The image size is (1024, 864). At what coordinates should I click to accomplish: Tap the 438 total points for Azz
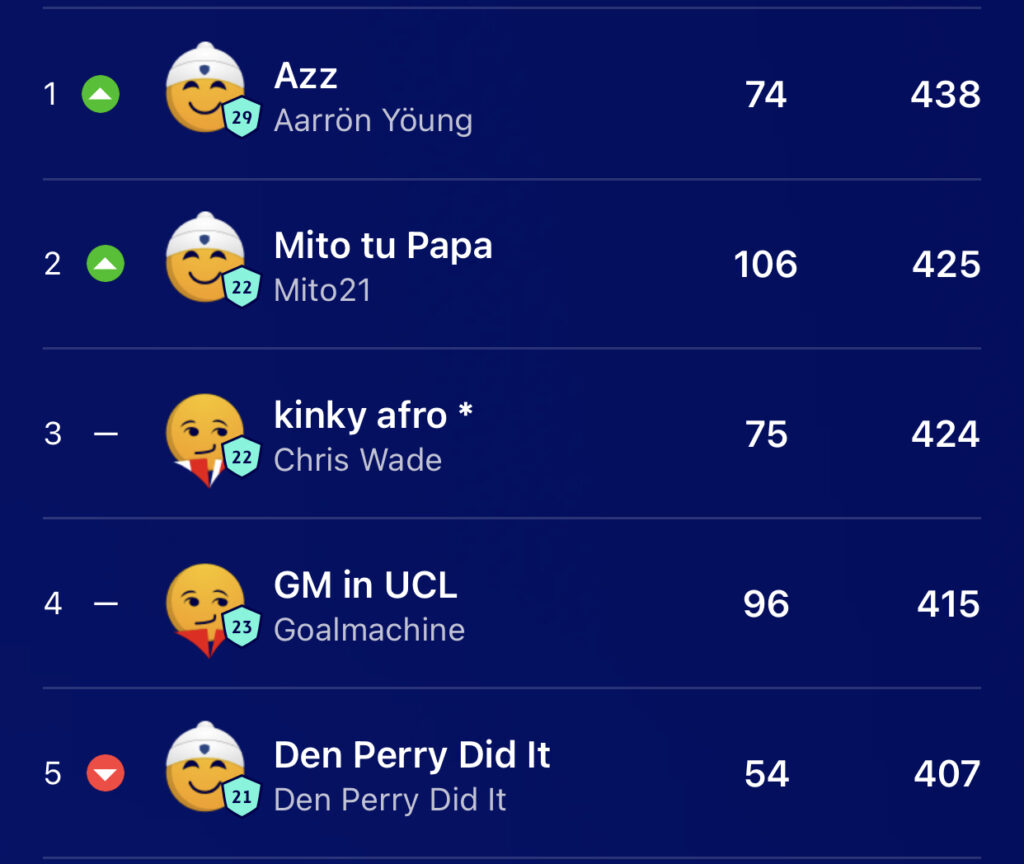point(946,95)
